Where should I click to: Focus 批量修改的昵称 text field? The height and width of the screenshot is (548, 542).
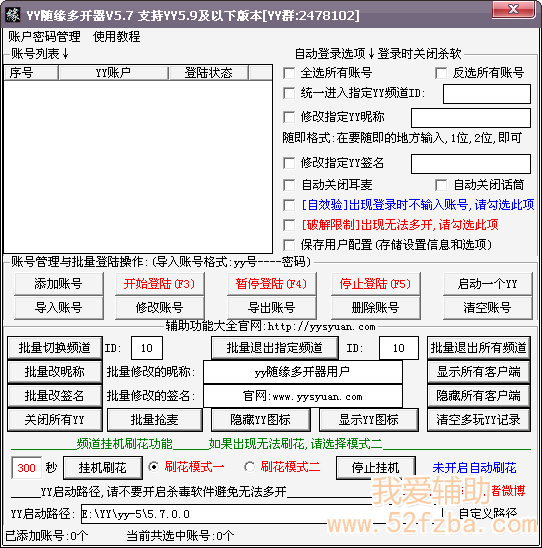(303, 372)
